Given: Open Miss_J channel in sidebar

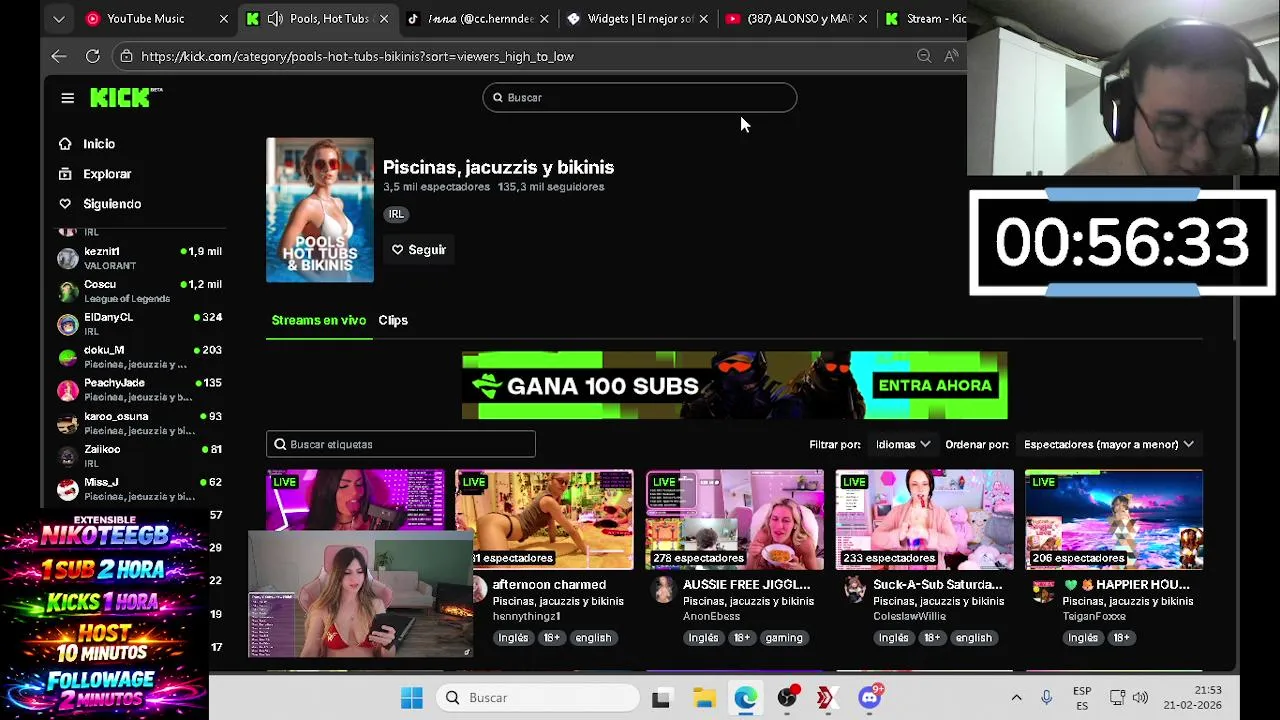Looking at the screenshot, I should (x=139, y=489).
